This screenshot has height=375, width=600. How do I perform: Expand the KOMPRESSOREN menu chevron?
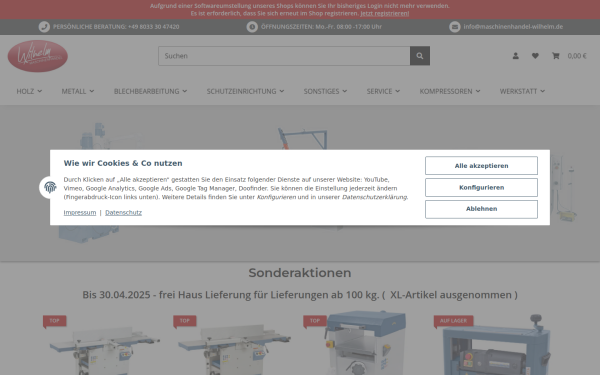478,91
